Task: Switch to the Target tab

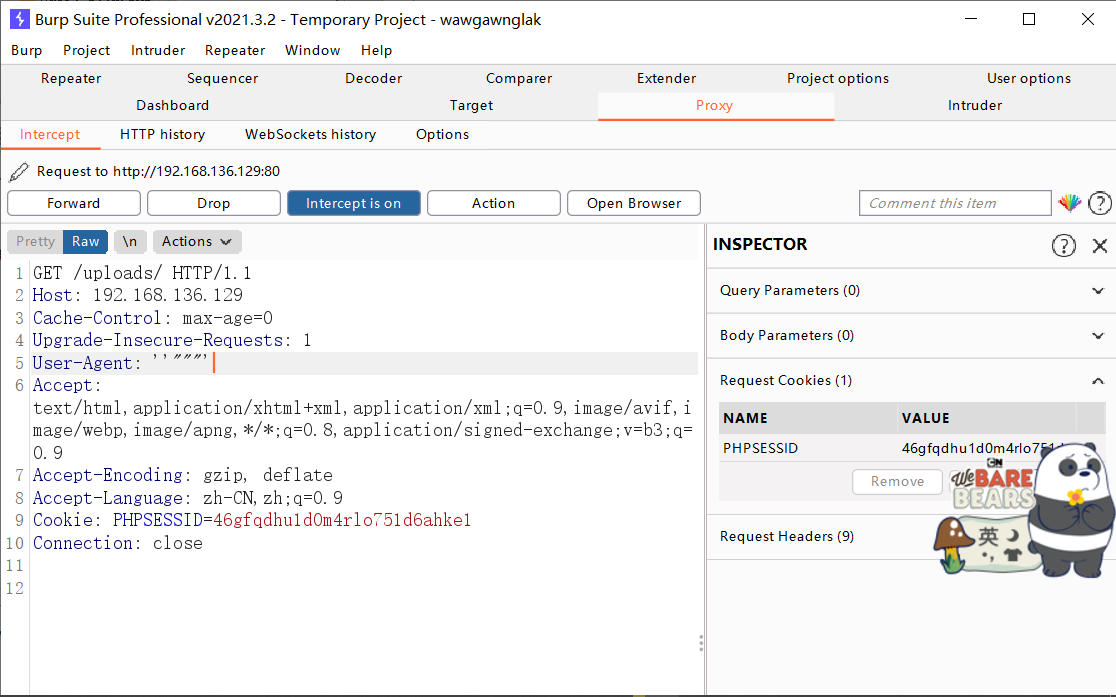Action: coord(471,105)
